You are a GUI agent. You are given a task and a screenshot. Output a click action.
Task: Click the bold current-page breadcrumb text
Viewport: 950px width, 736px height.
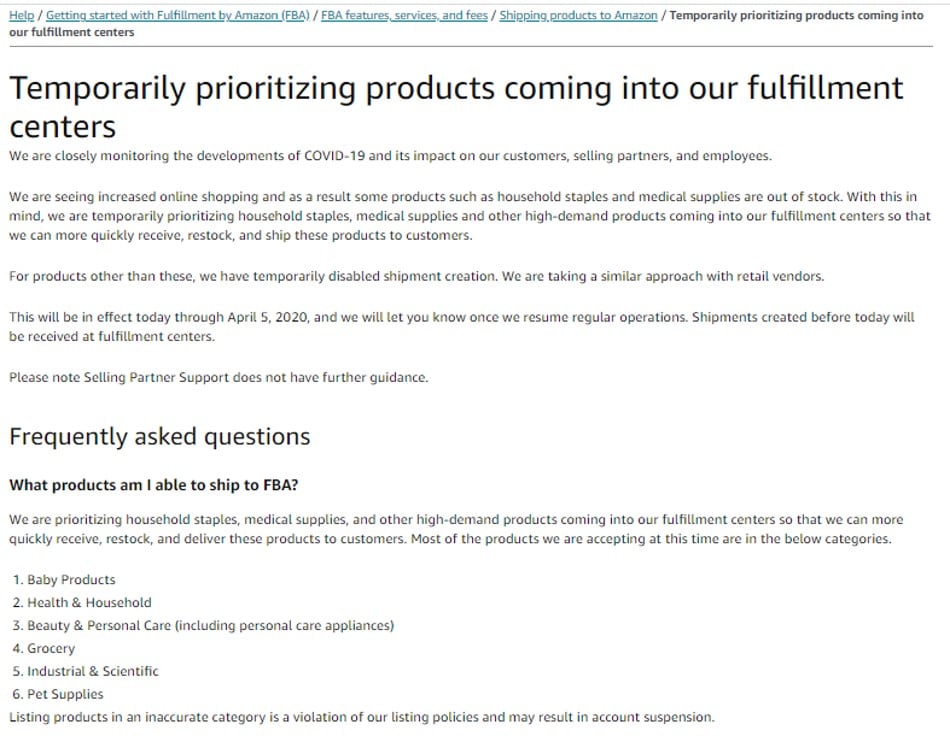click(x=796, y=16)
